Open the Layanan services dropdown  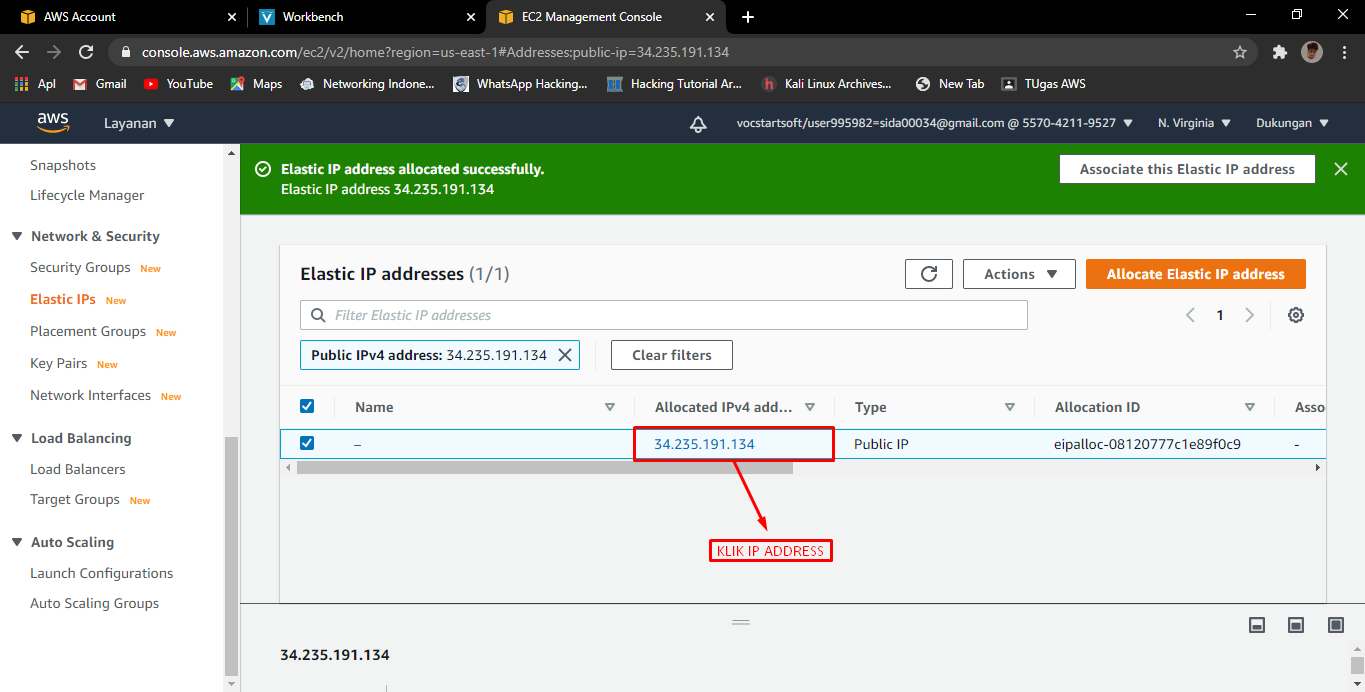[x=139, y=123]
